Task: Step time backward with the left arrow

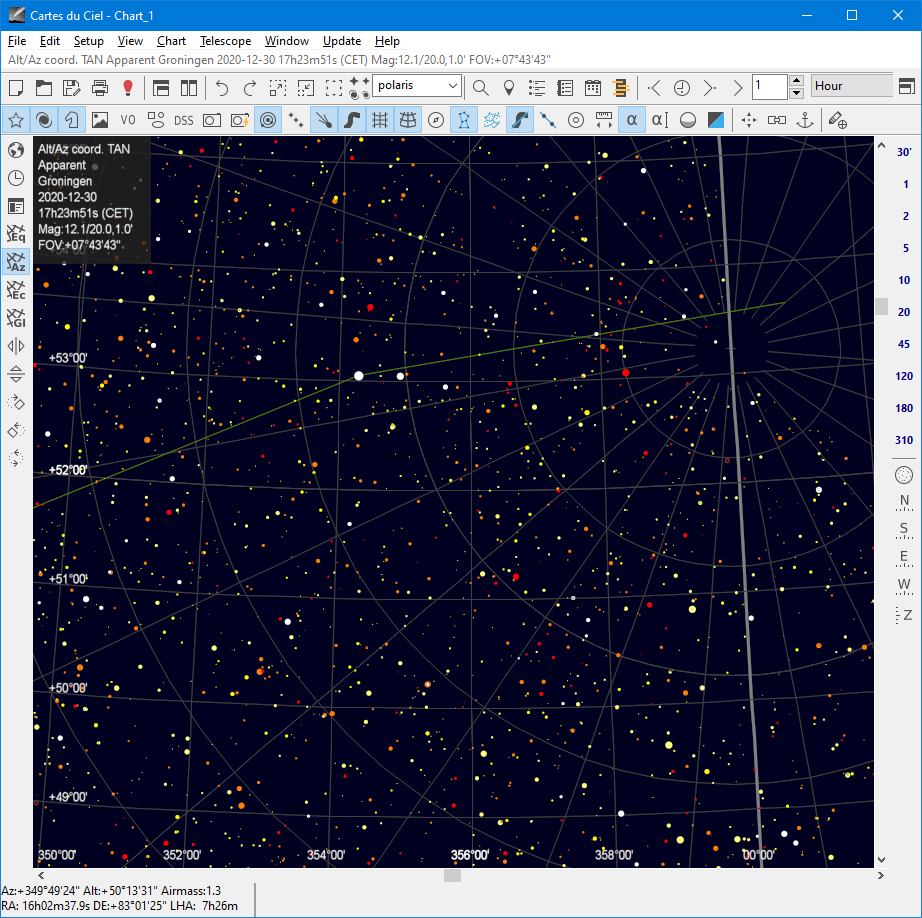Action: tap(654, 88)
